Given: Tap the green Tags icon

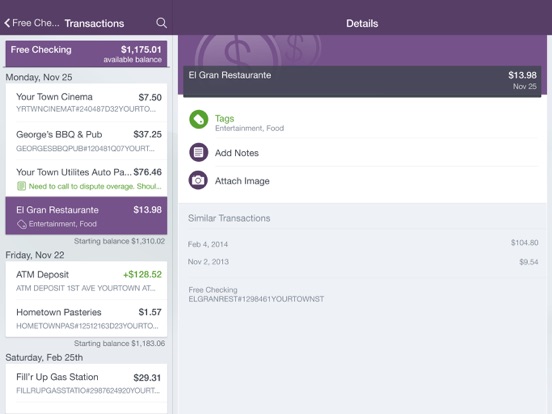Looking at the screenshot, I should coord(199,120).
